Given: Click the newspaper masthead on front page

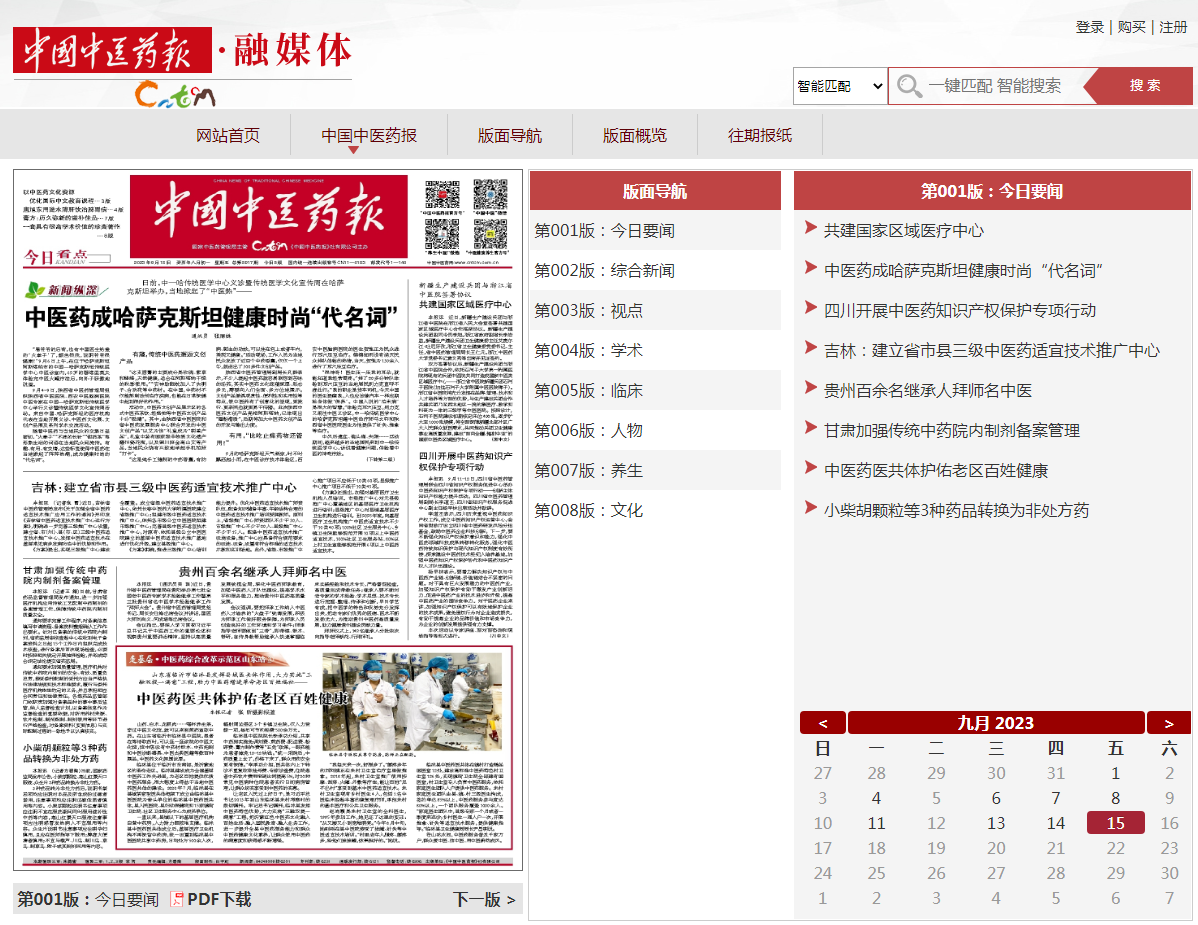Looking at the screenshot, I should point(268,217).
